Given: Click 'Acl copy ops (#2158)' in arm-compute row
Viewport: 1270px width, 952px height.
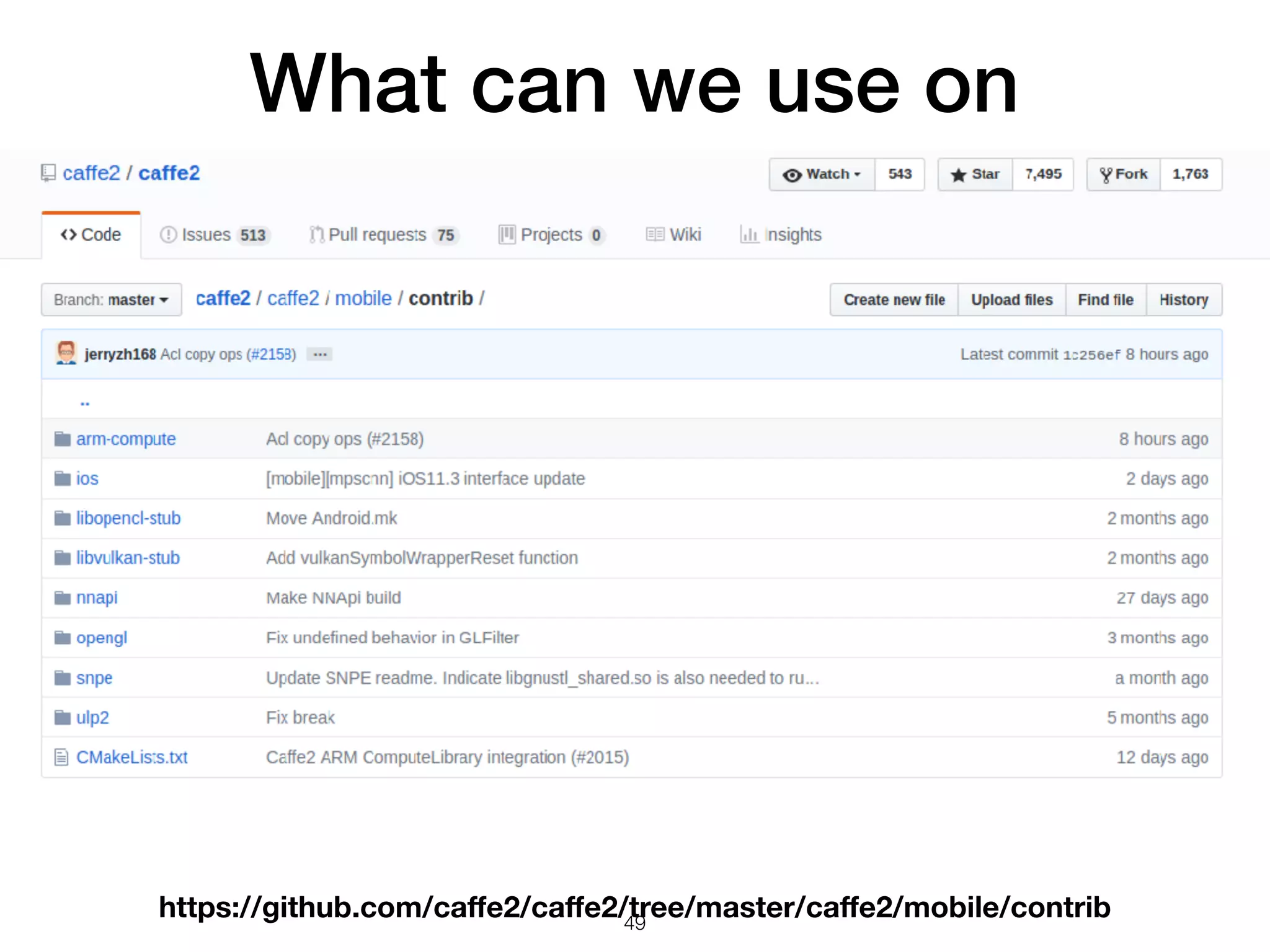Looking at the screenshot, I should [345, 439].
